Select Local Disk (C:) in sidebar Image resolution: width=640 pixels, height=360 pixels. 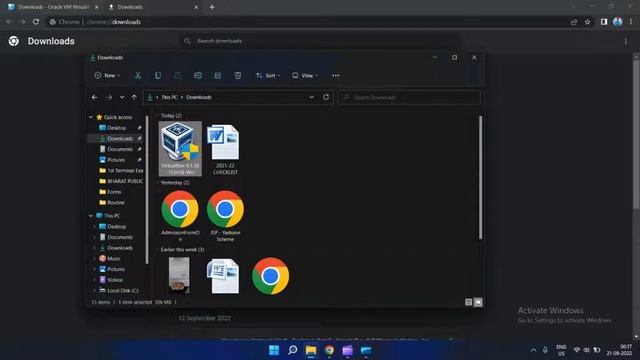click(122, 290)
